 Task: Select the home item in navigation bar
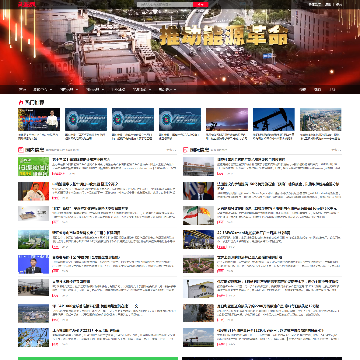[22, 89]
